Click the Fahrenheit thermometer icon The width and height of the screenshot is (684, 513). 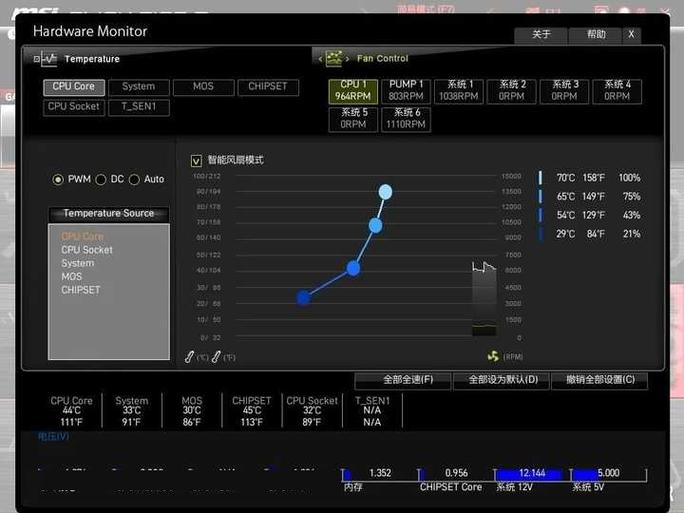pos(216,357)
